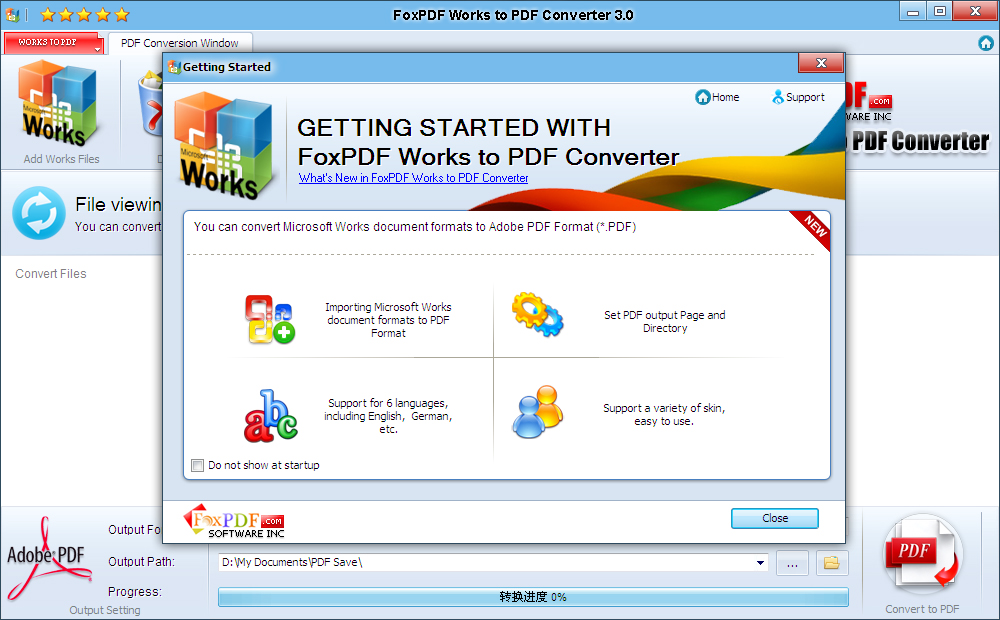Click the Adobe PDF logo

pos(48,553)
